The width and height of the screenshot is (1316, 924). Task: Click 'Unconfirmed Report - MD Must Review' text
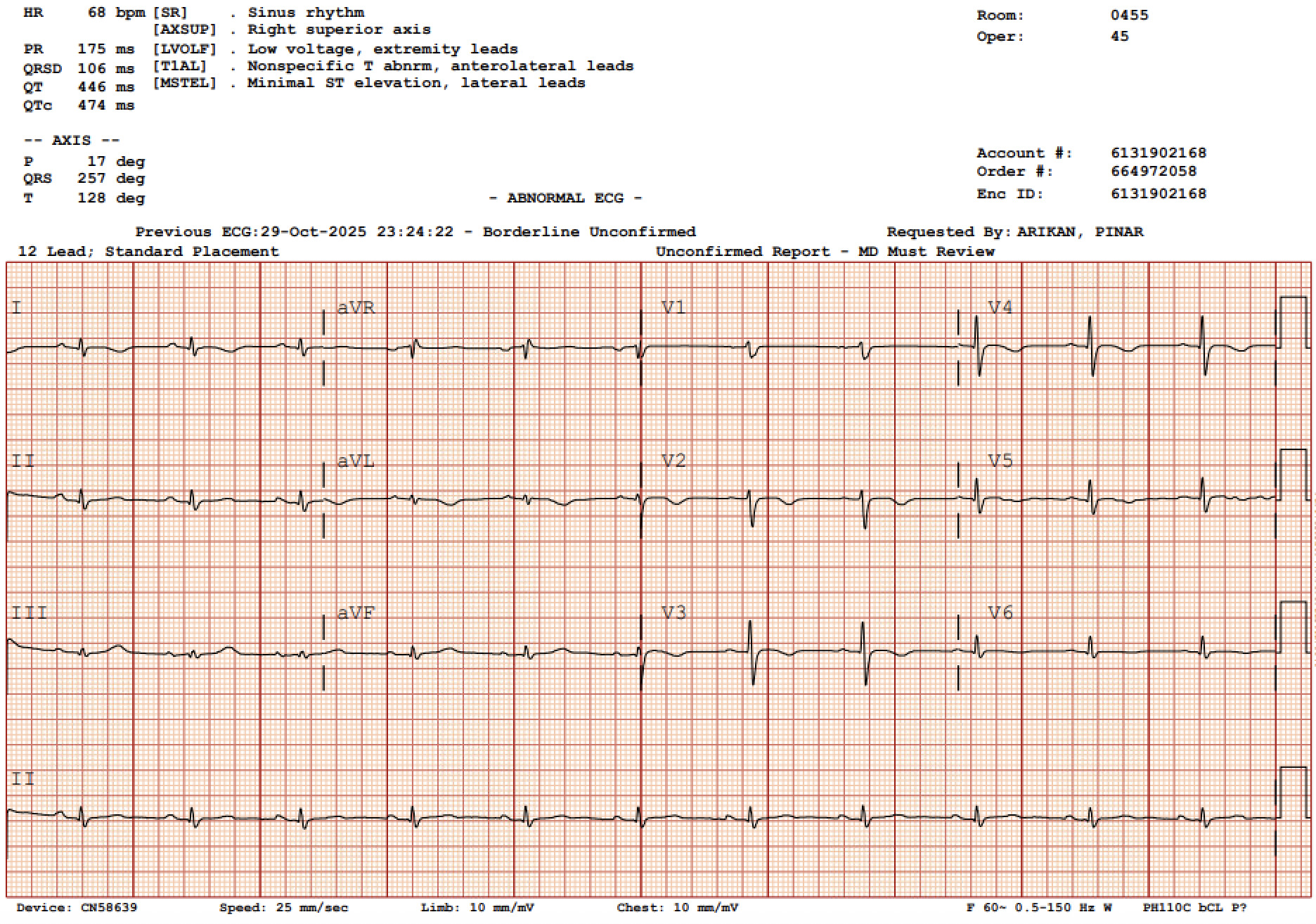pos(825,252)
